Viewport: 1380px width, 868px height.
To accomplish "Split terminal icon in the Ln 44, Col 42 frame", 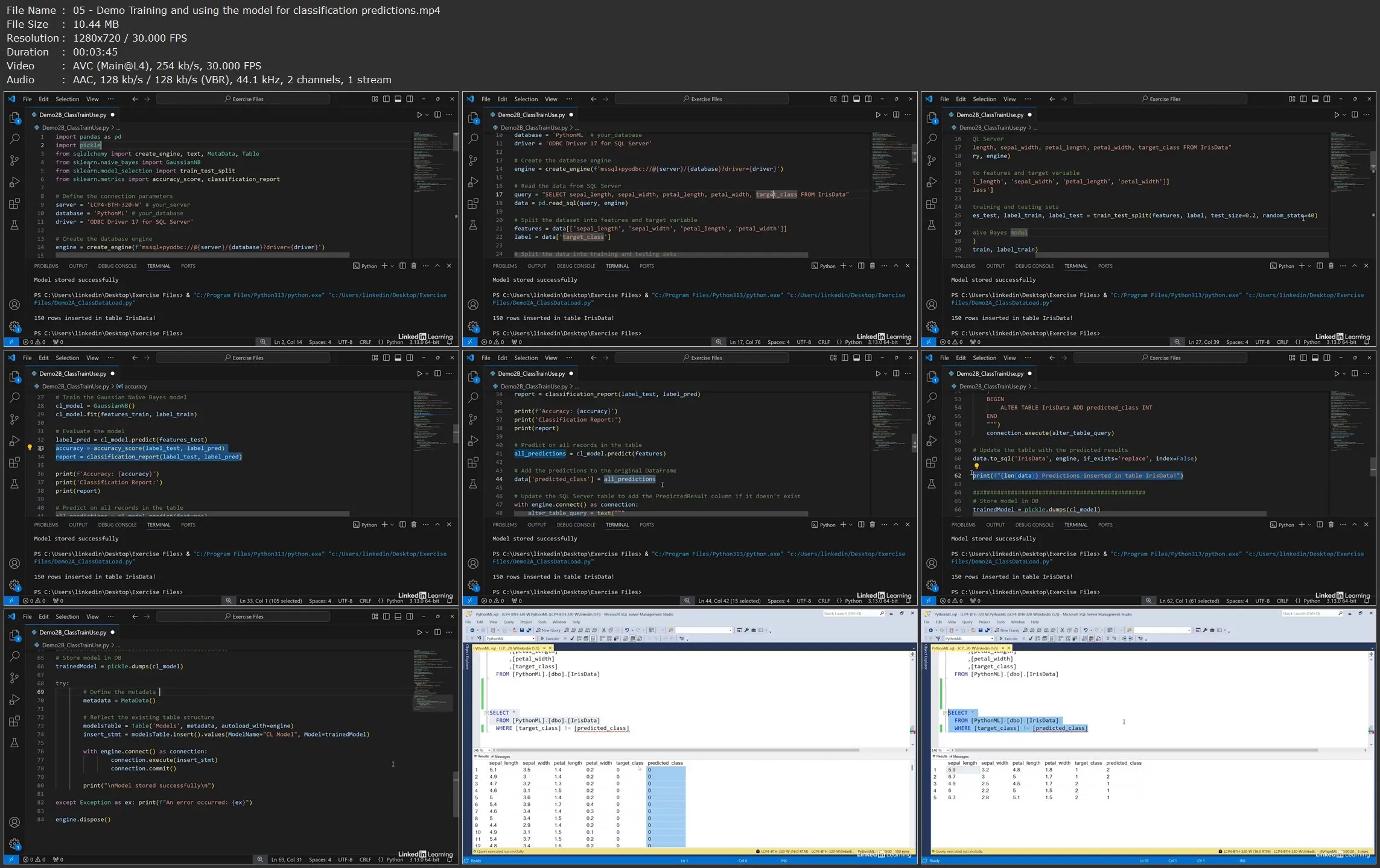I will click(x=861, y=525).
